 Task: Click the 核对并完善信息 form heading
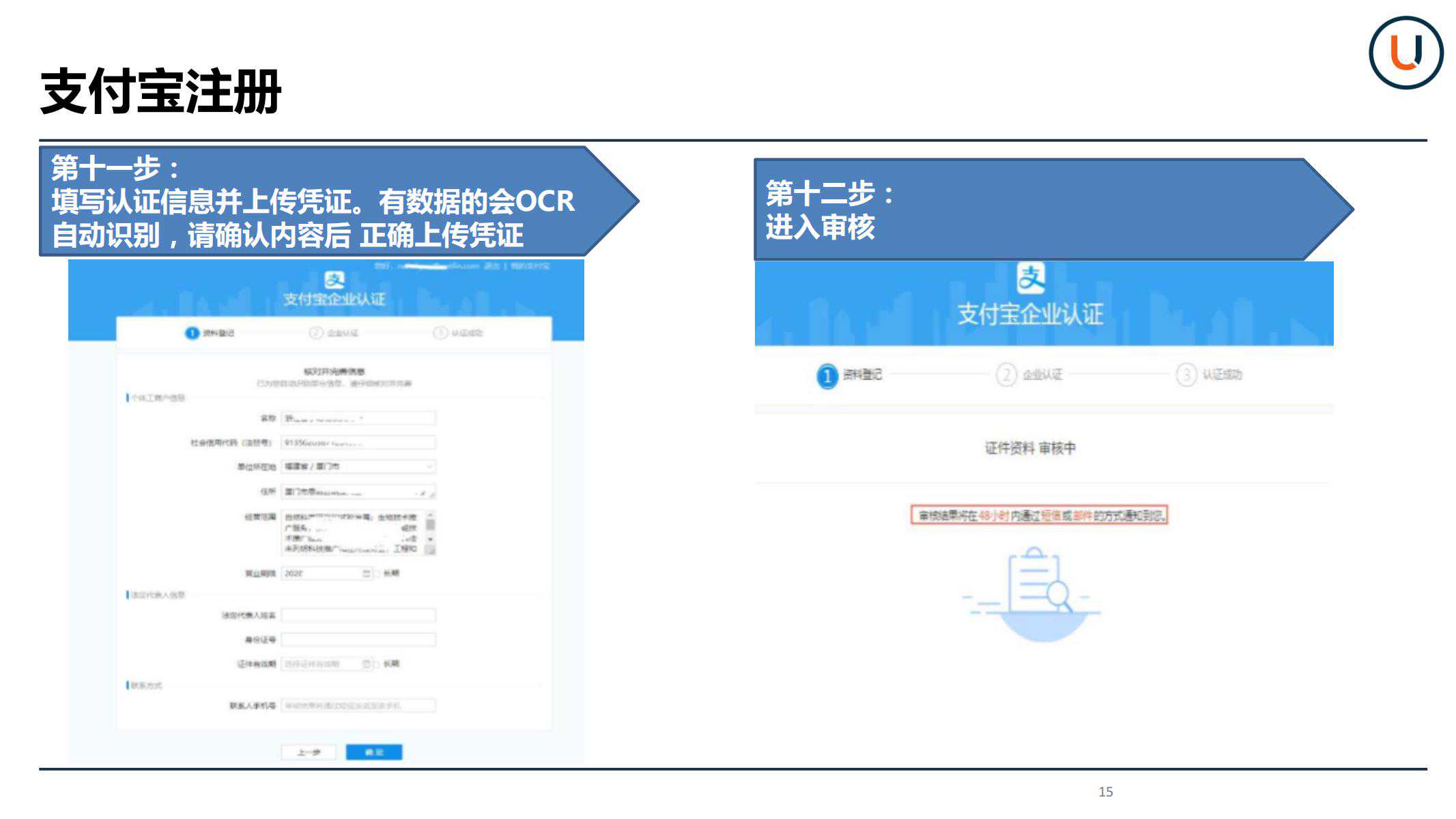tap(334, 372)
